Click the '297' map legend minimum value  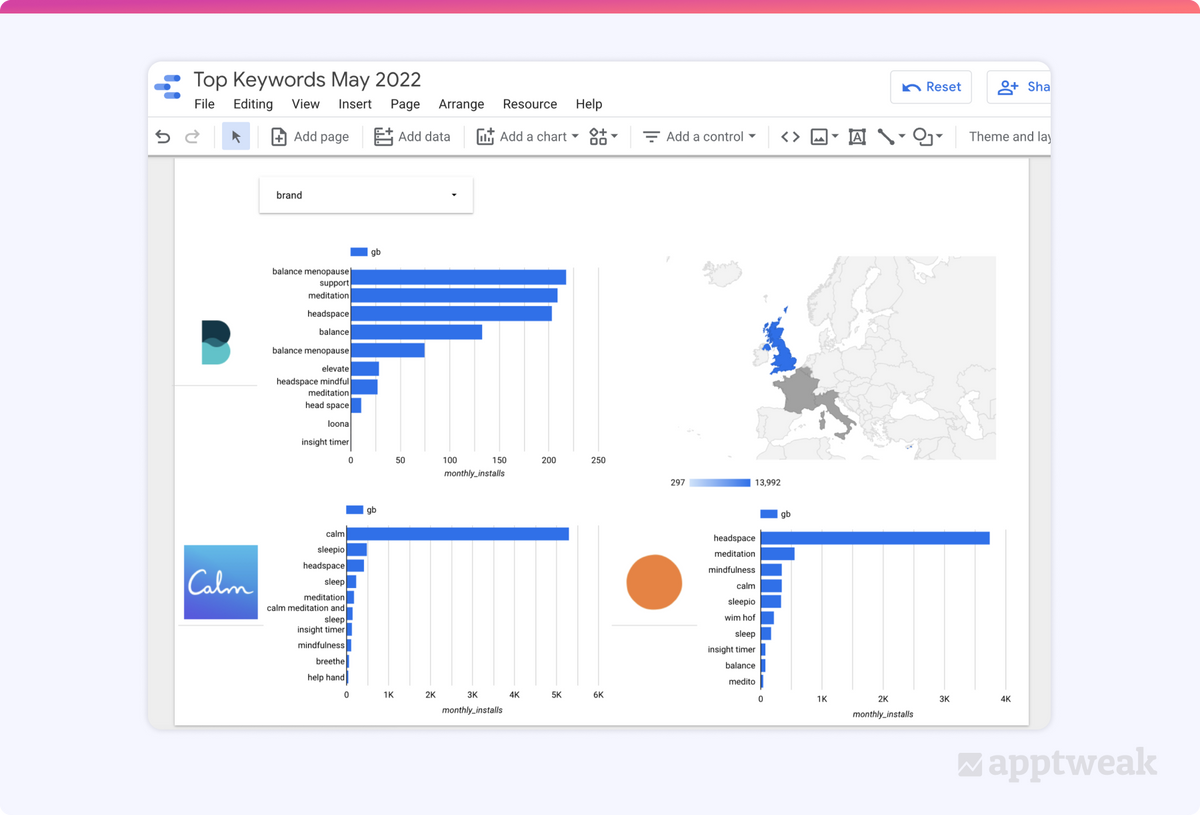(677, 483)
